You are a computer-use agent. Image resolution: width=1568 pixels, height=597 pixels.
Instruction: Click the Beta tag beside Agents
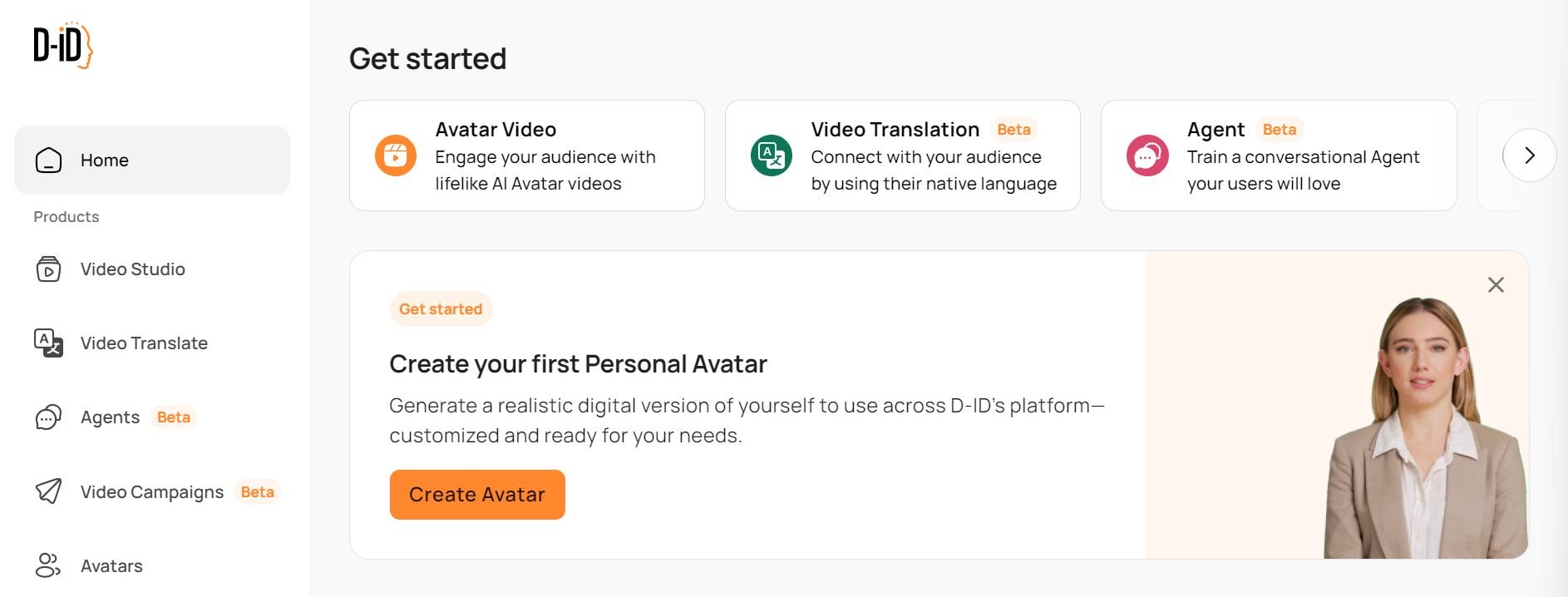click(174, 417)
